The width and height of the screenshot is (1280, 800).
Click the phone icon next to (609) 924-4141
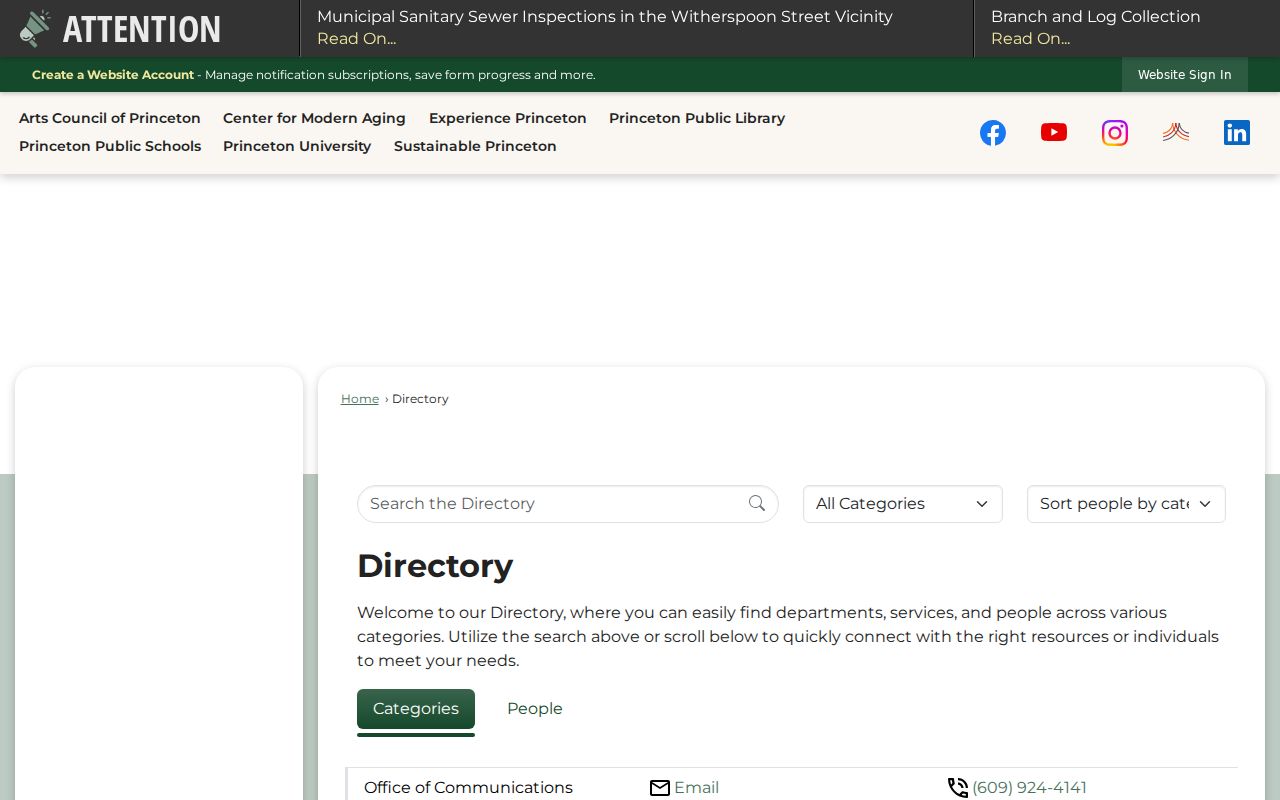pyautogui.click(x=958, y=788)
